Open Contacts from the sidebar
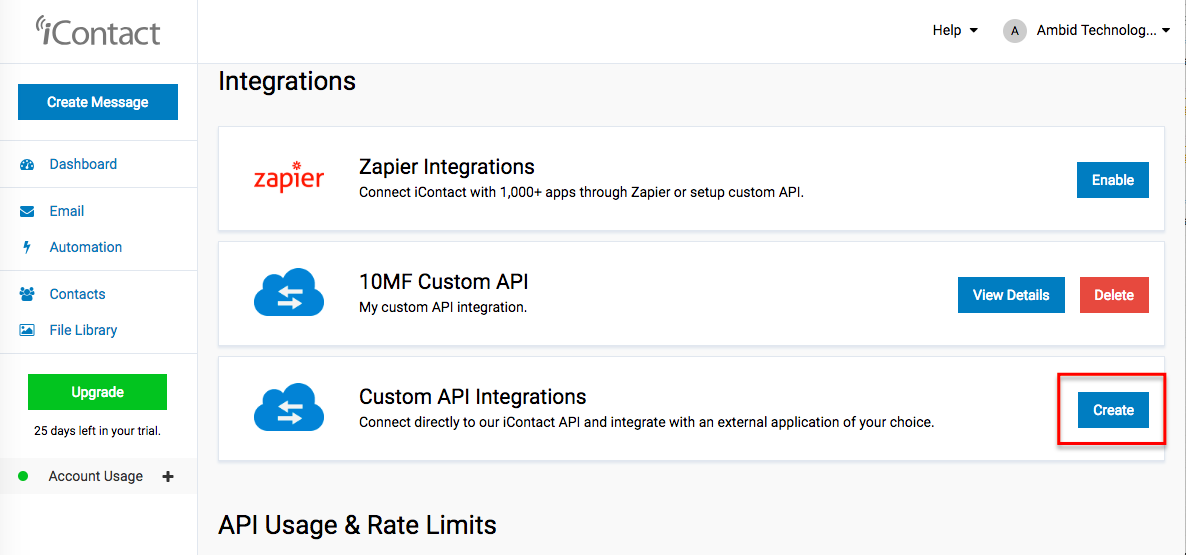1186x555 pixels. pyautogui.click(x=77, y=294)
